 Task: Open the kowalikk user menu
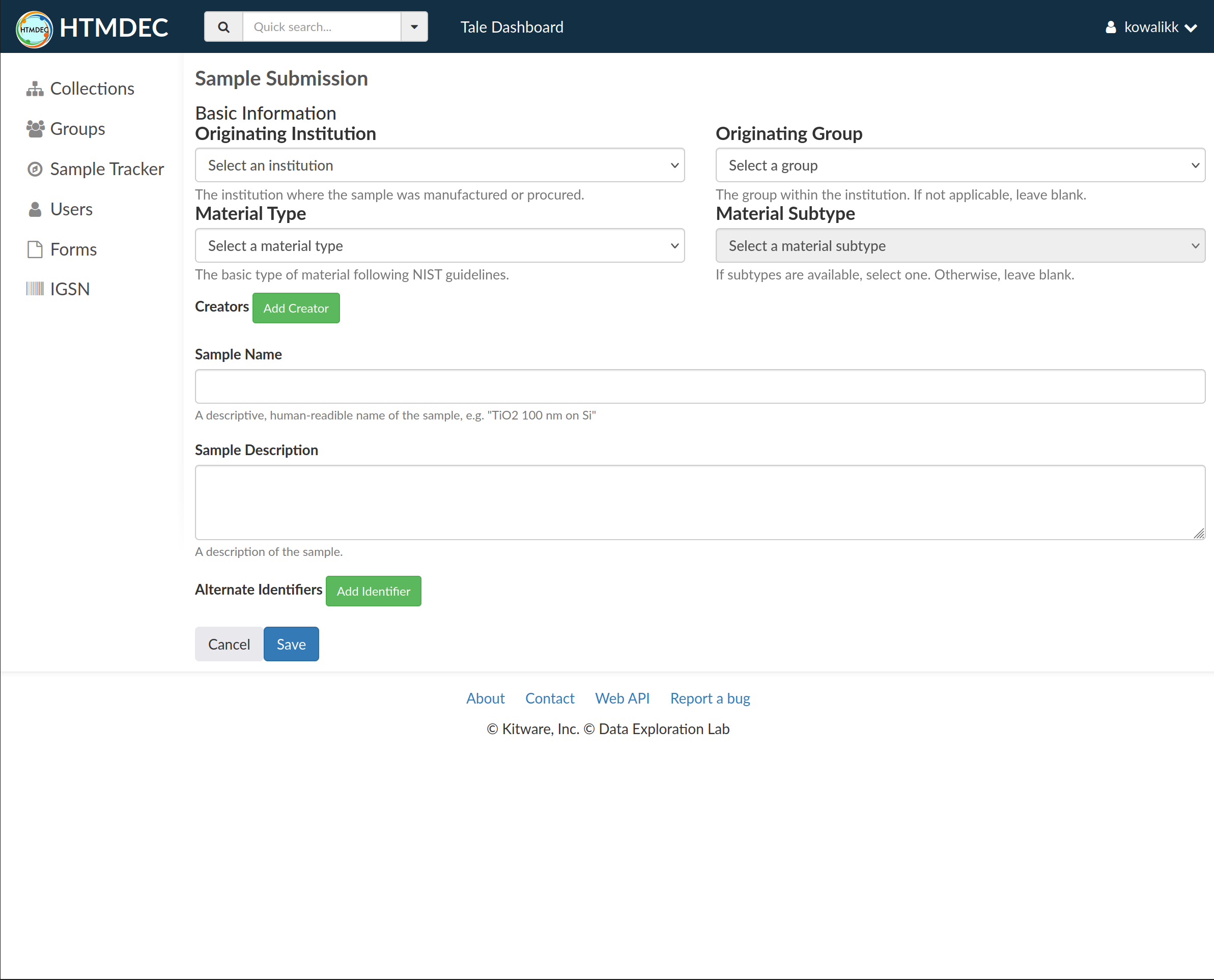pyautogui.click(x=1151, y=27)
